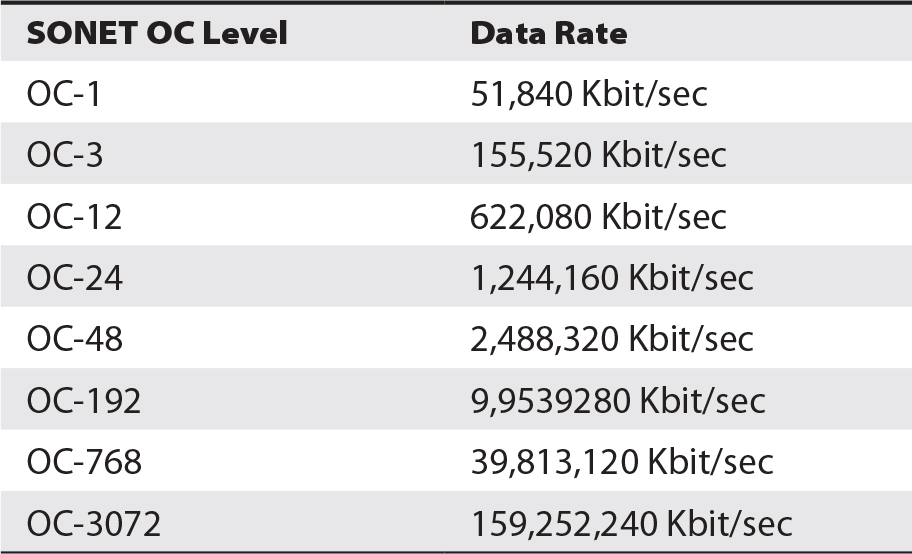Click the Data Rate column header
The image size is (912, 554).
548,33
